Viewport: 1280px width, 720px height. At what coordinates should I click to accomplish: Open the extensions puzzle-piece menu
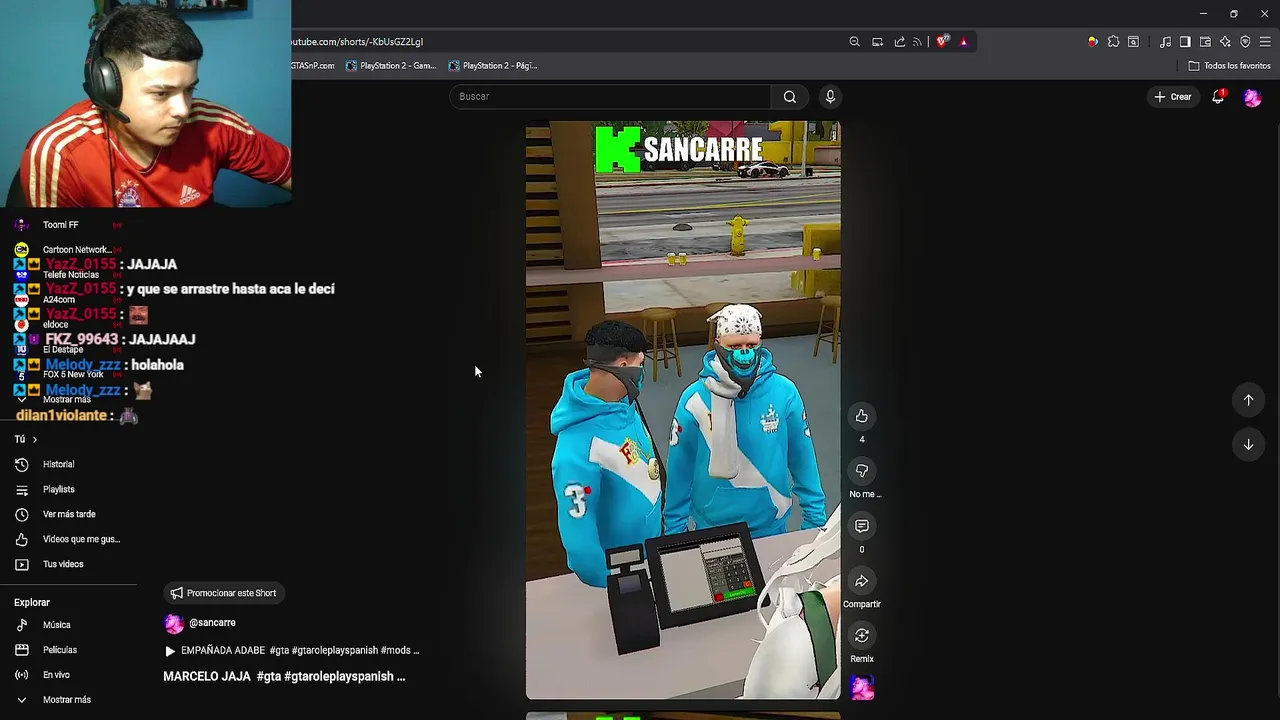tap(1113, 42)
